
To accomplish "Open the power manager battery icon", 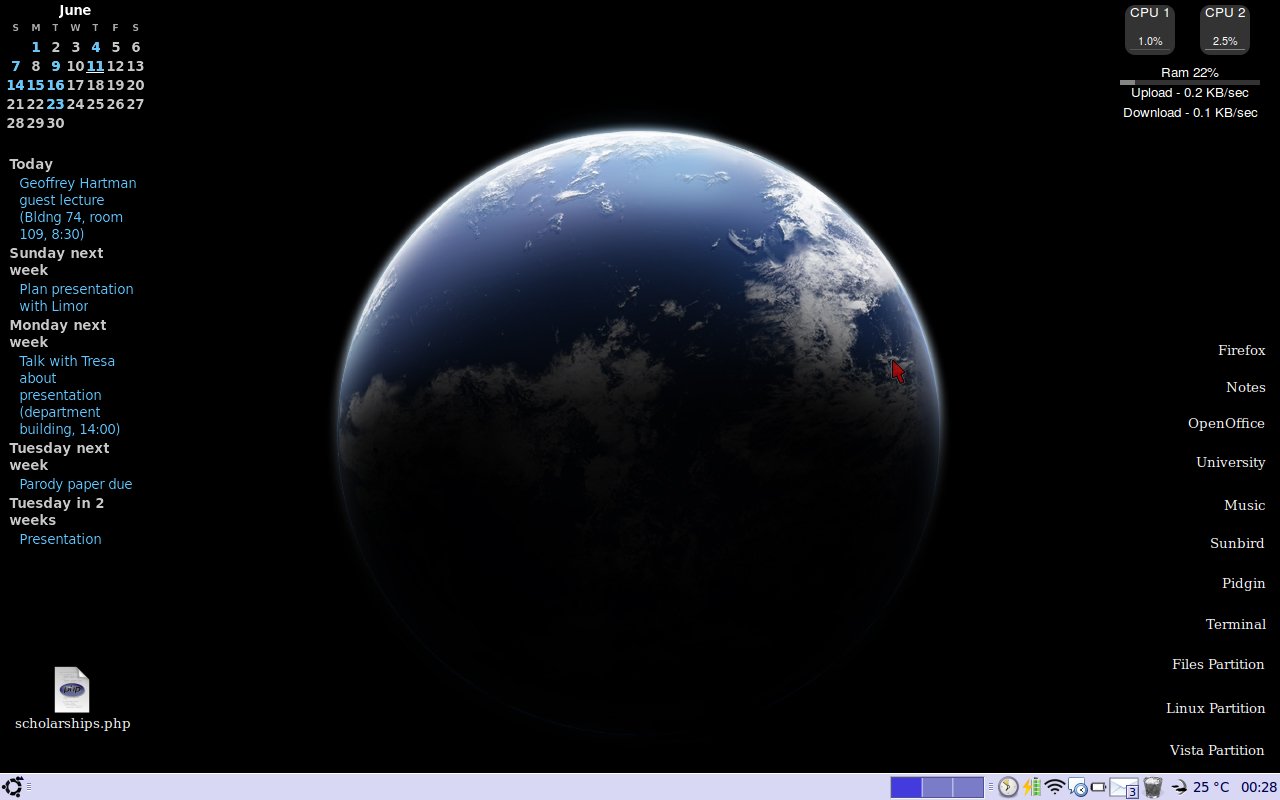I will coord(1031,787).
